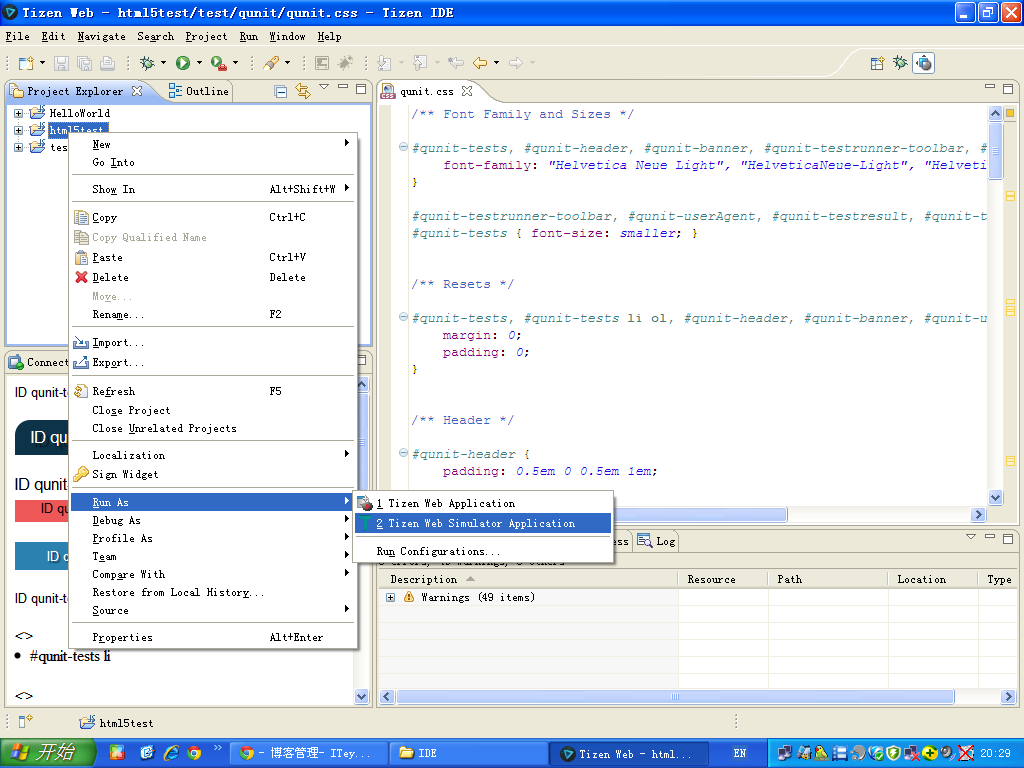1024x768 pixels.
Task: Click Tizen Web taskbar button
Action: tap(628, 753)
